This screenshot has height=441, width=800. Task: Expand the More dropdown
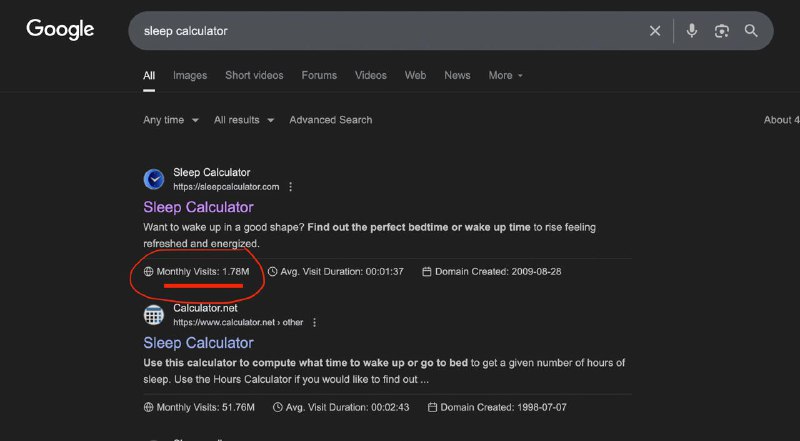506,76
